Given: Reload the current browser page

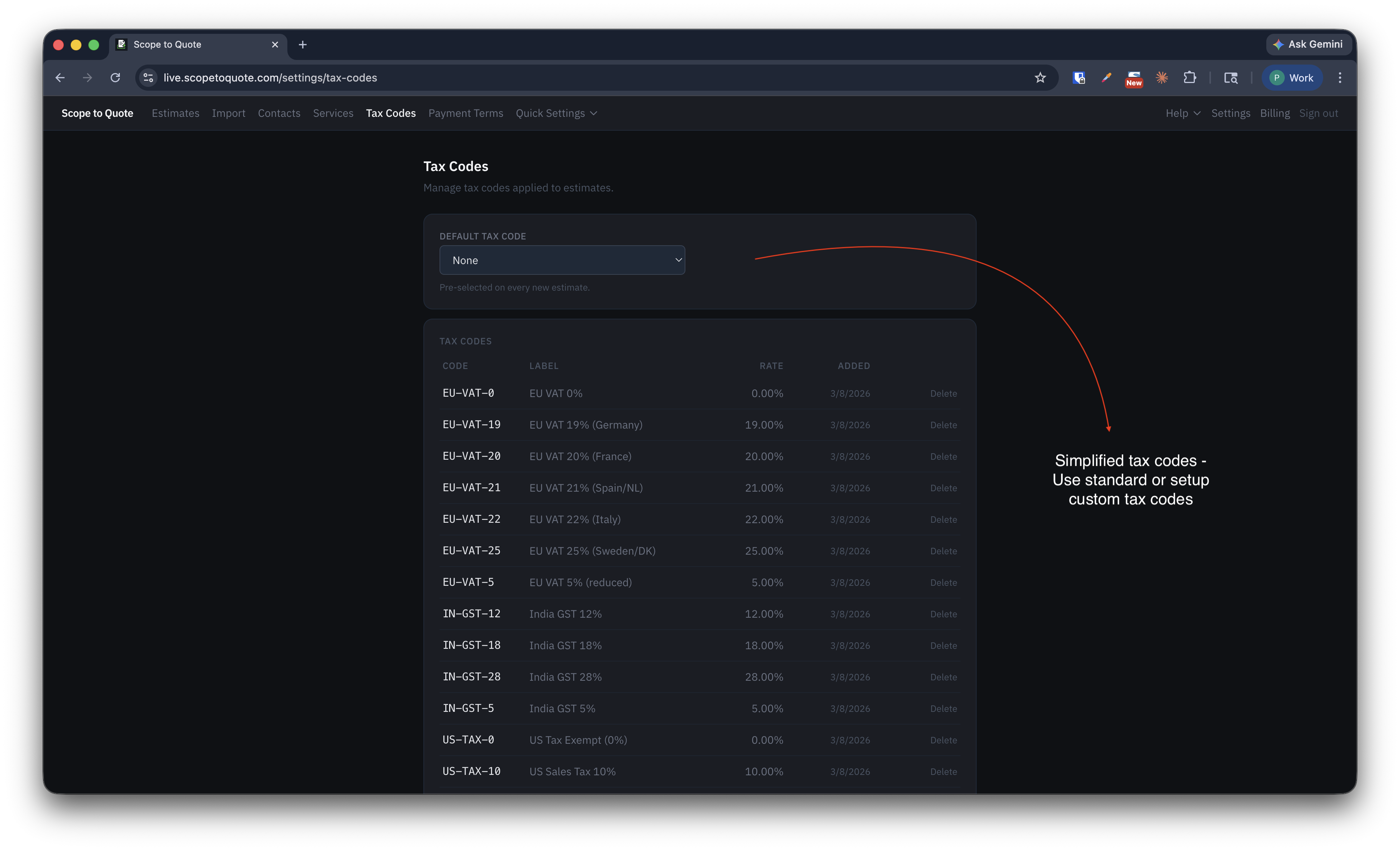Looking at the screenshot, I should click(115, 78).
